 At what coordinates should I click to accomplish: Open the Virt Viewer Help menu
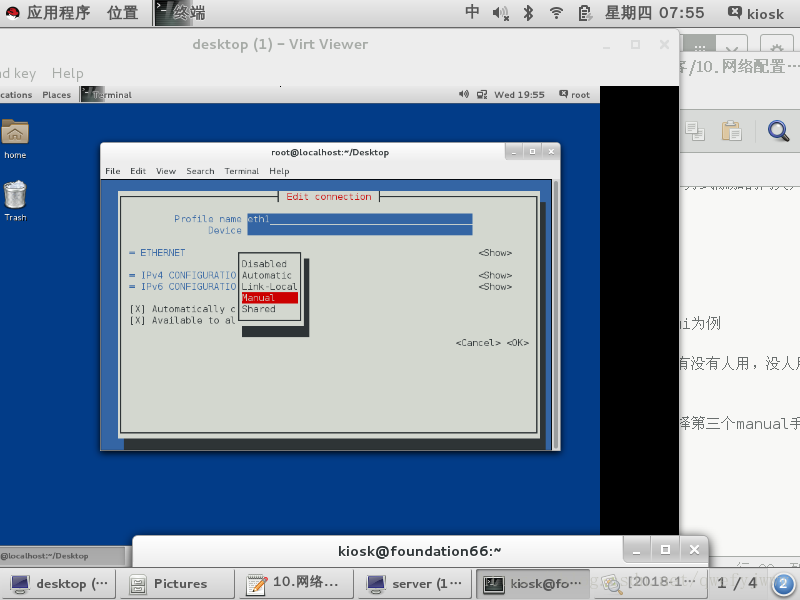tap(67, 73)
